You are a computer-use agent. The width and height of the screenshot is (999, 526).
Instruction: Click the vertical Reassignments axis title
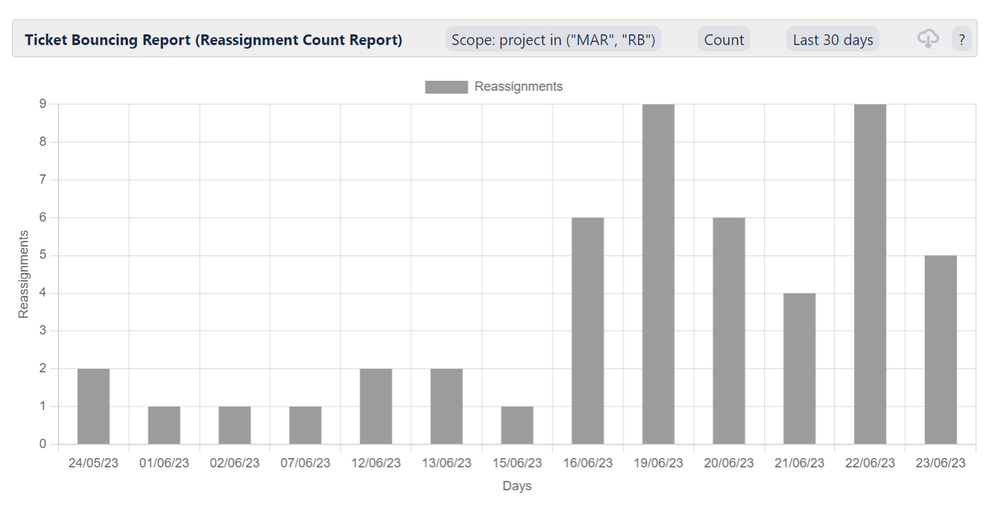[24, 274]
